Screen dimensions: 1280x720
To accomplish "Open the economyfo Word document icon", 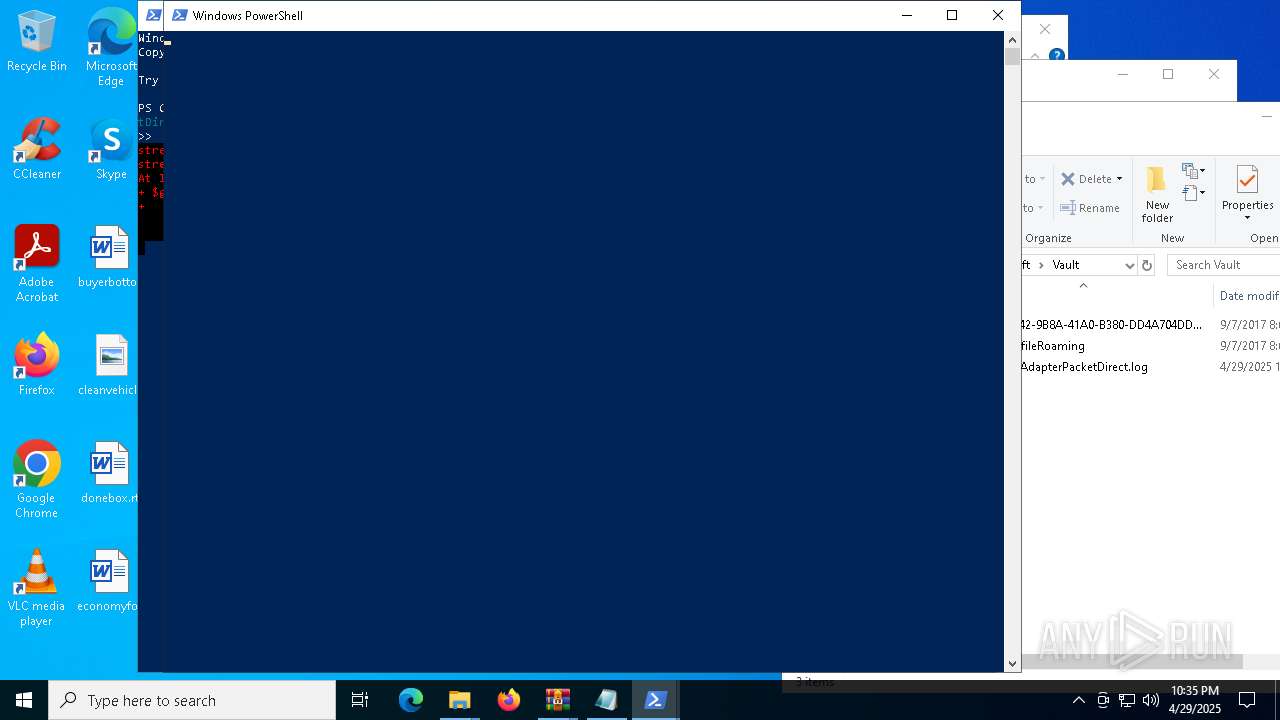I will (x=110, y=581).
